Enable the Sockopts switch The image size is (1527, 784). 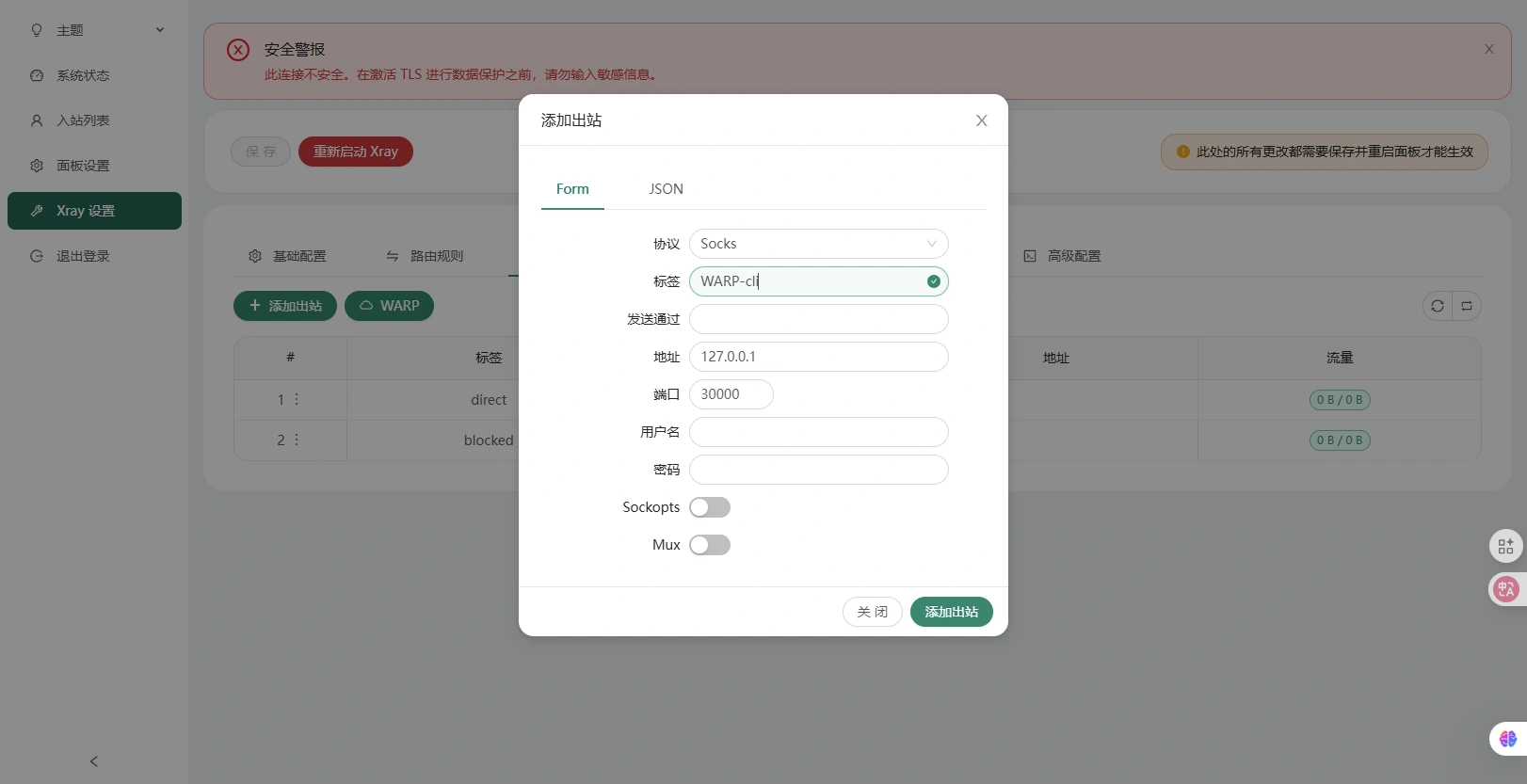pyautogui.click(x=710, y=507)
